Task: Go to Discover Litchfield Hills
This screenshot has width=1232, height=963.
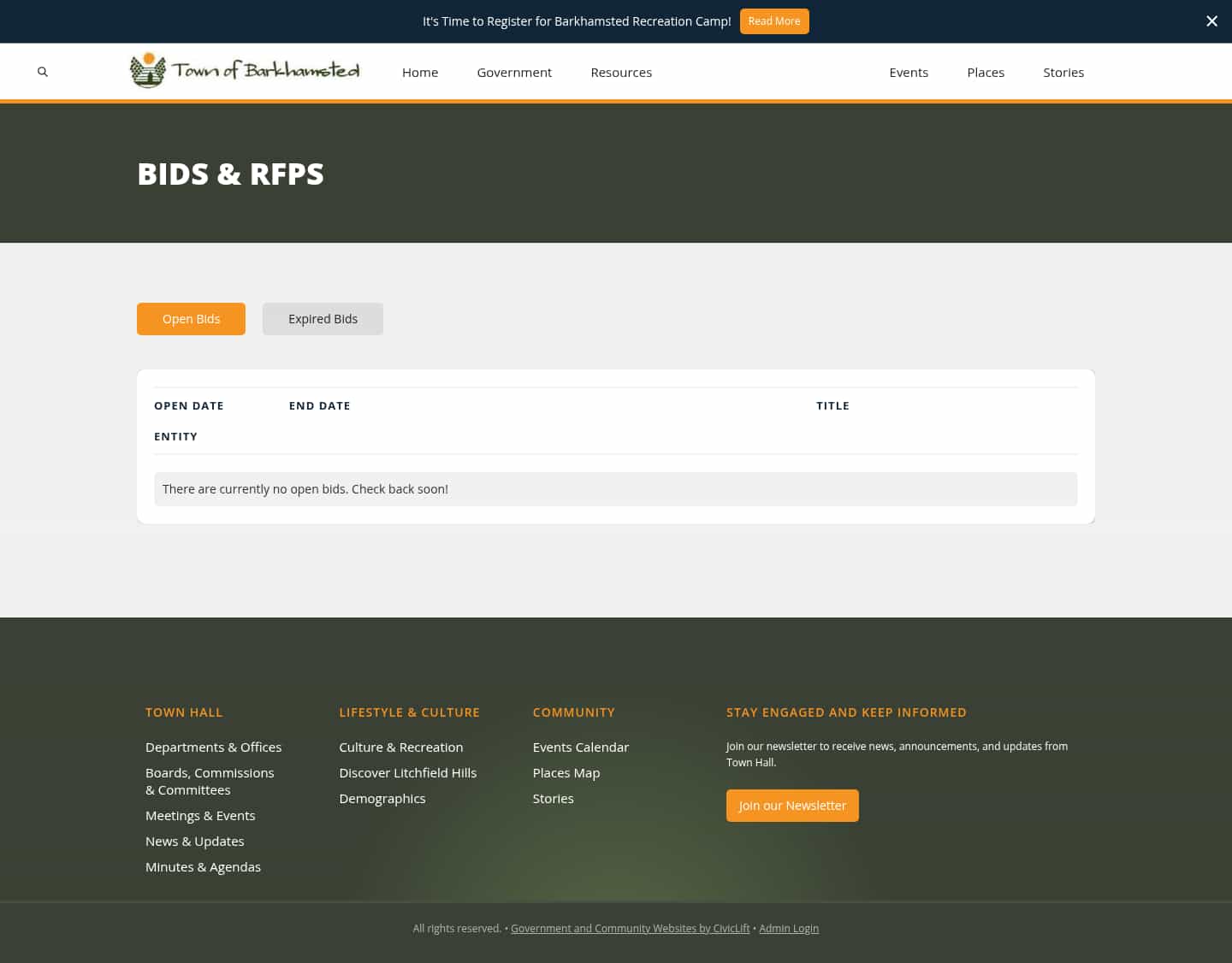Action: pos(407,772)
